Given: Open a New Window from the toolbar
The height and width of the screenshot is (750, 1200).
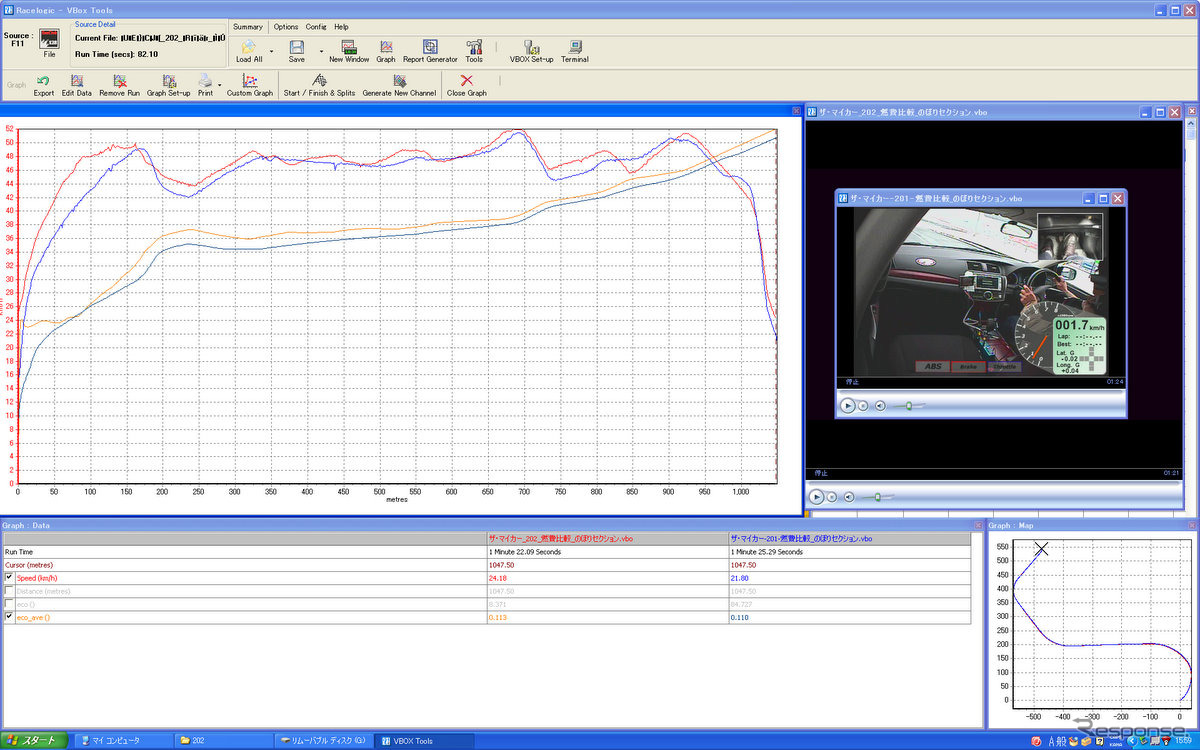Looking at the screenshot, I should (349, 51).
